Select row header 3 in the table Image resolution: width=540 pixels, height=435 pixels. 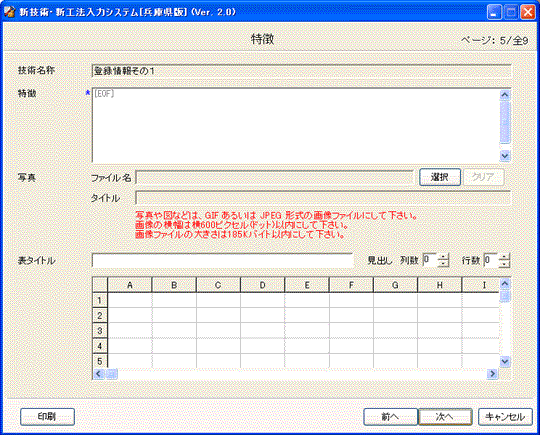click(x=100, y=331)
